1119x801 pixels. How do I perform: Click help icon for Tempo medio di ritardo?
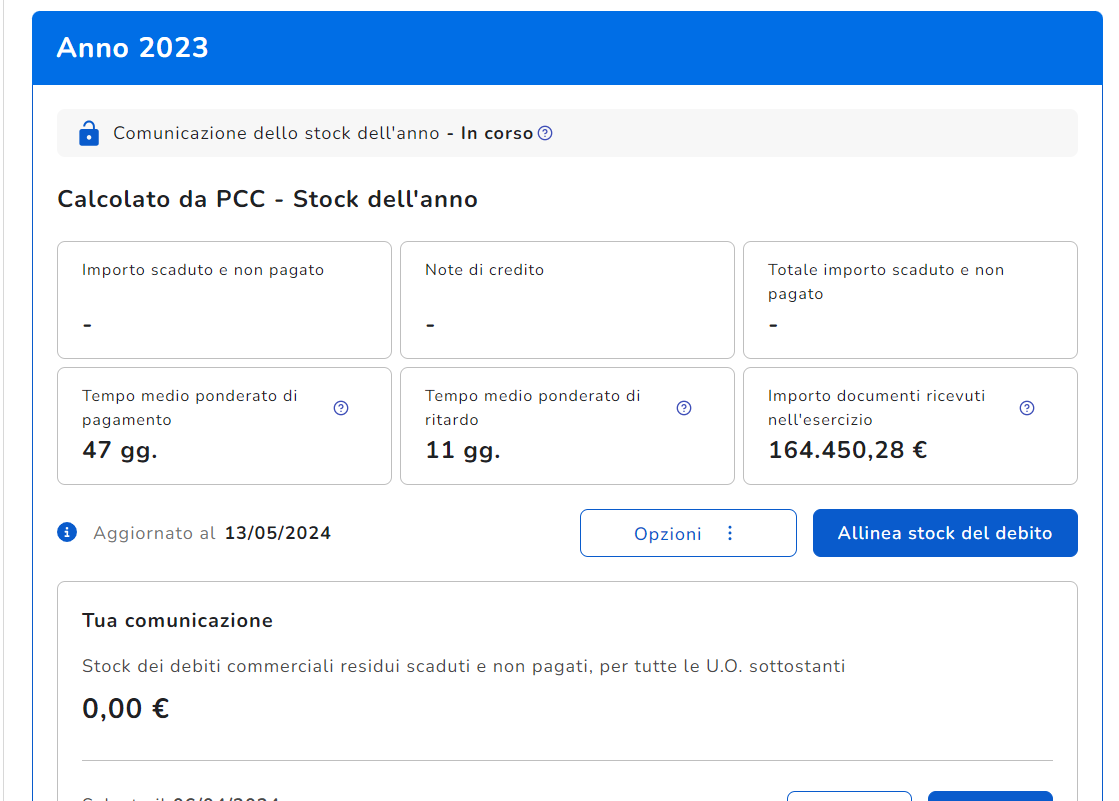click(684, 408)
